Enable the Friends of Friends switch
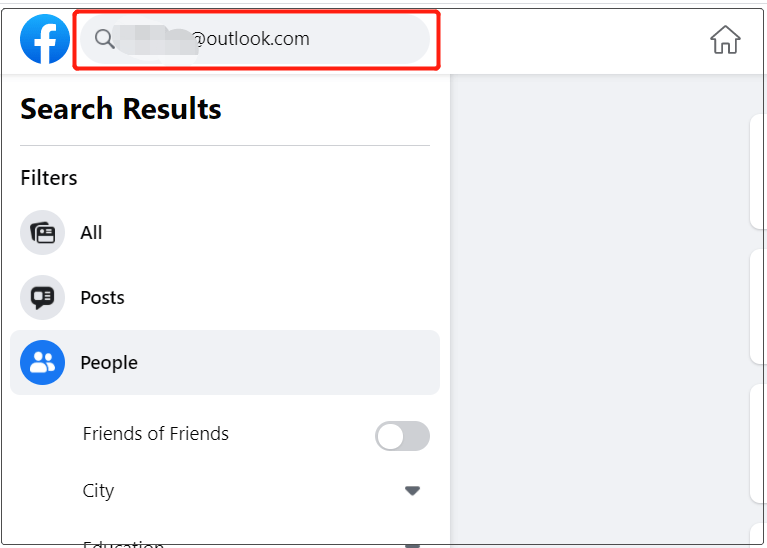The height and width of the screenshot is (548, 767). point(402,436)
